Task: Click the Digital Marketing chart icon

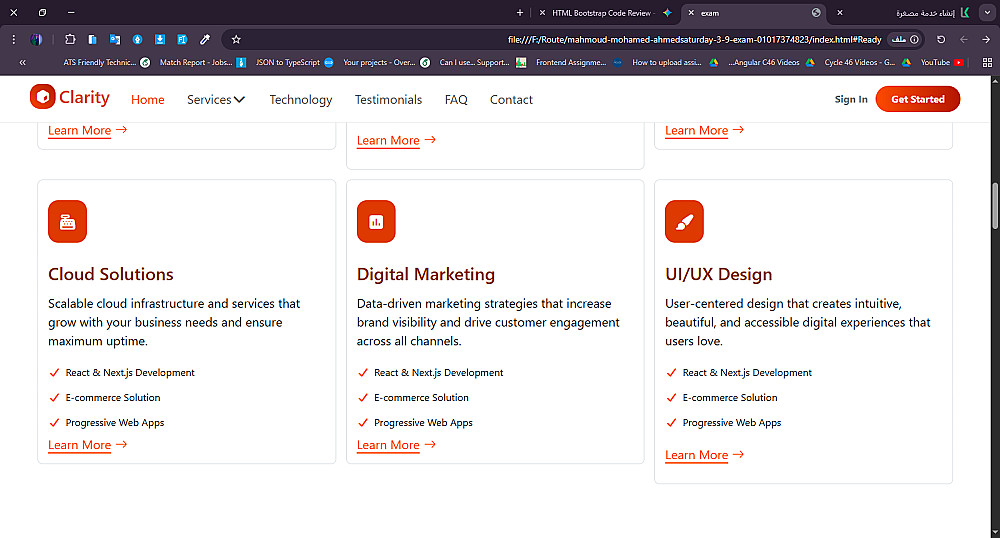Action: (x=376, y=221)
